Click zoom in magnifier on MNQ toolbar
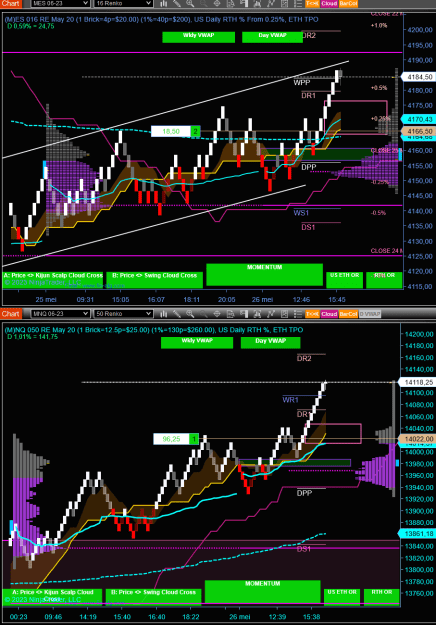This screenshot has width=436, height=625. tap(190, 314)
